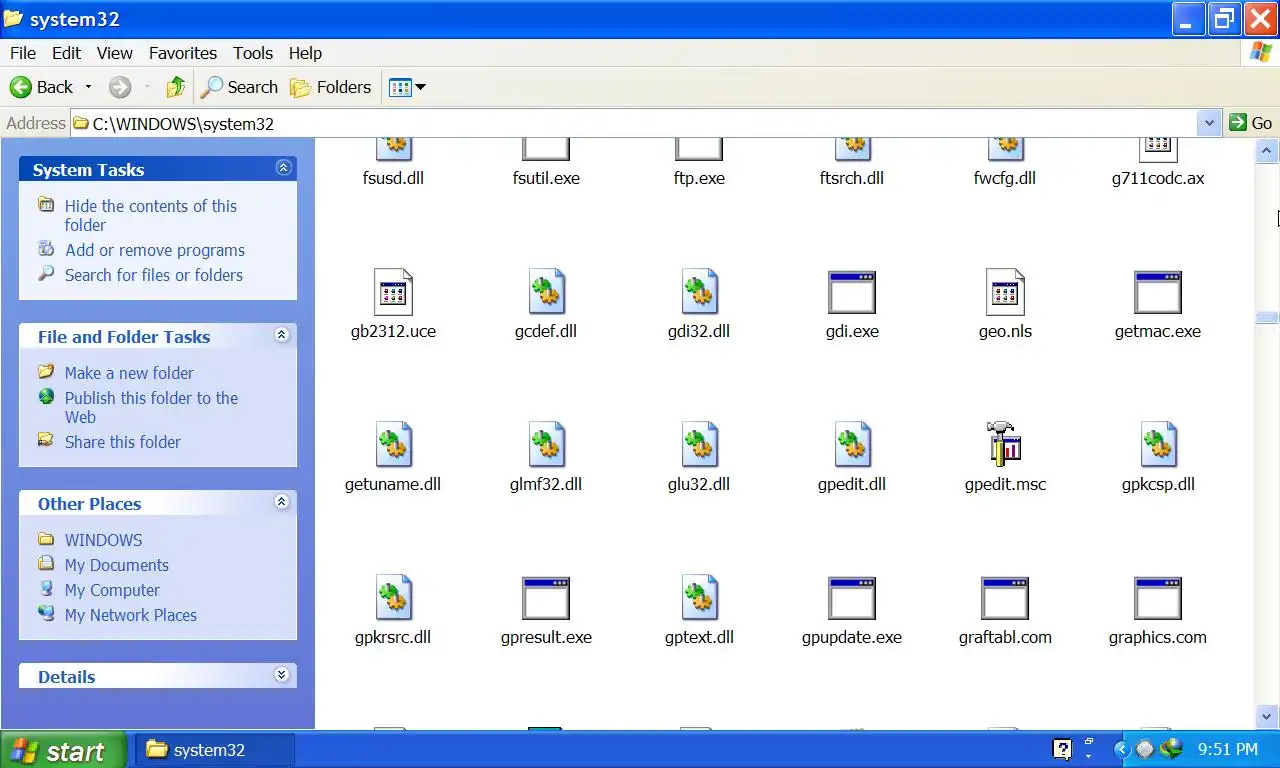This screenshot has width=1280, height=768.
Task: Click the Forward arrow toolbar button
Action: pyautogui.click(x=120, y=87)
